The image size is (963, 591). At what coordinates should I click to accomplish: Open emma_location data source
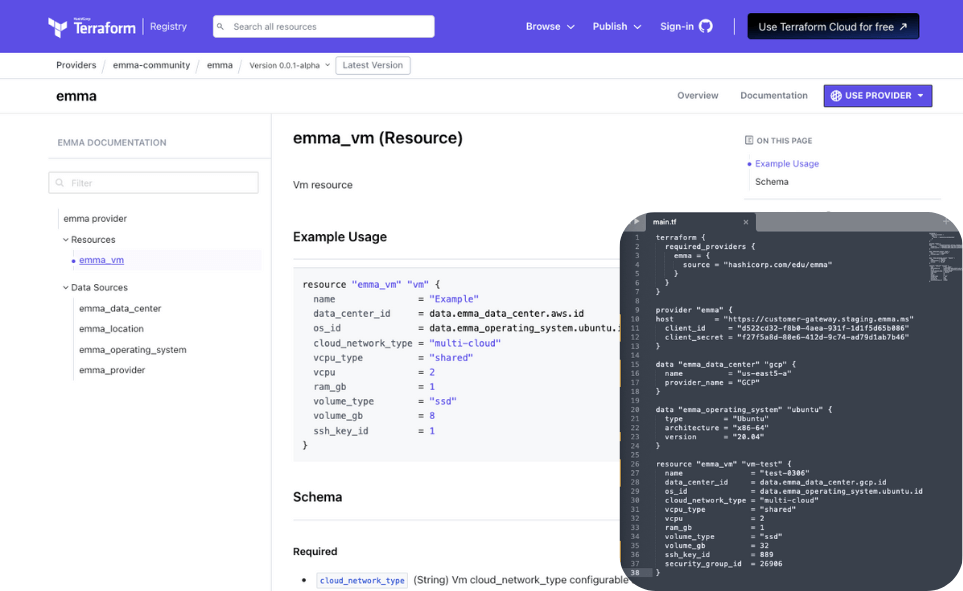click(111, 329)
